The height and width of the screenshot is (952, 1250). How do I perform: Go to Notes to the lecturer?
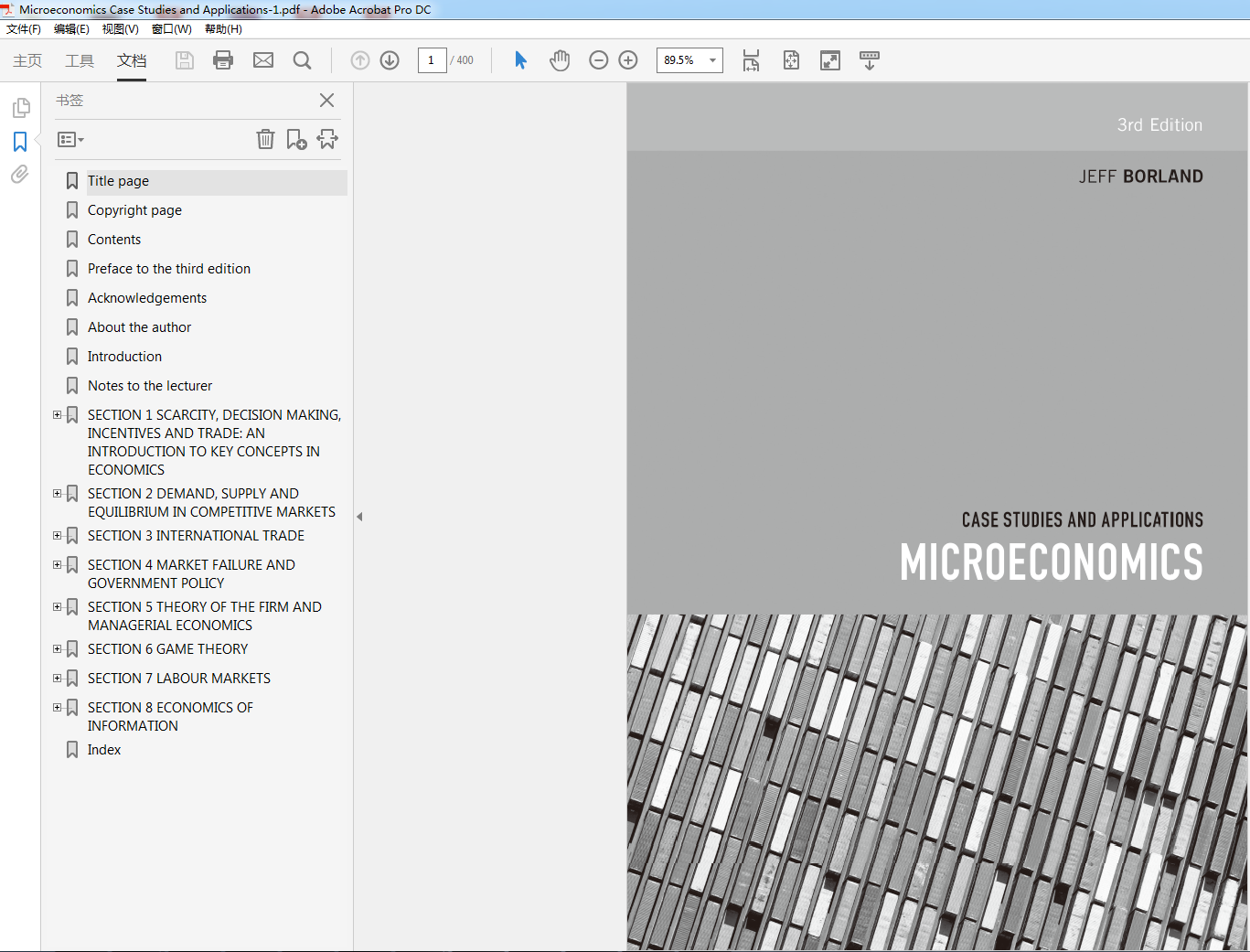click(x=150, y=386)
